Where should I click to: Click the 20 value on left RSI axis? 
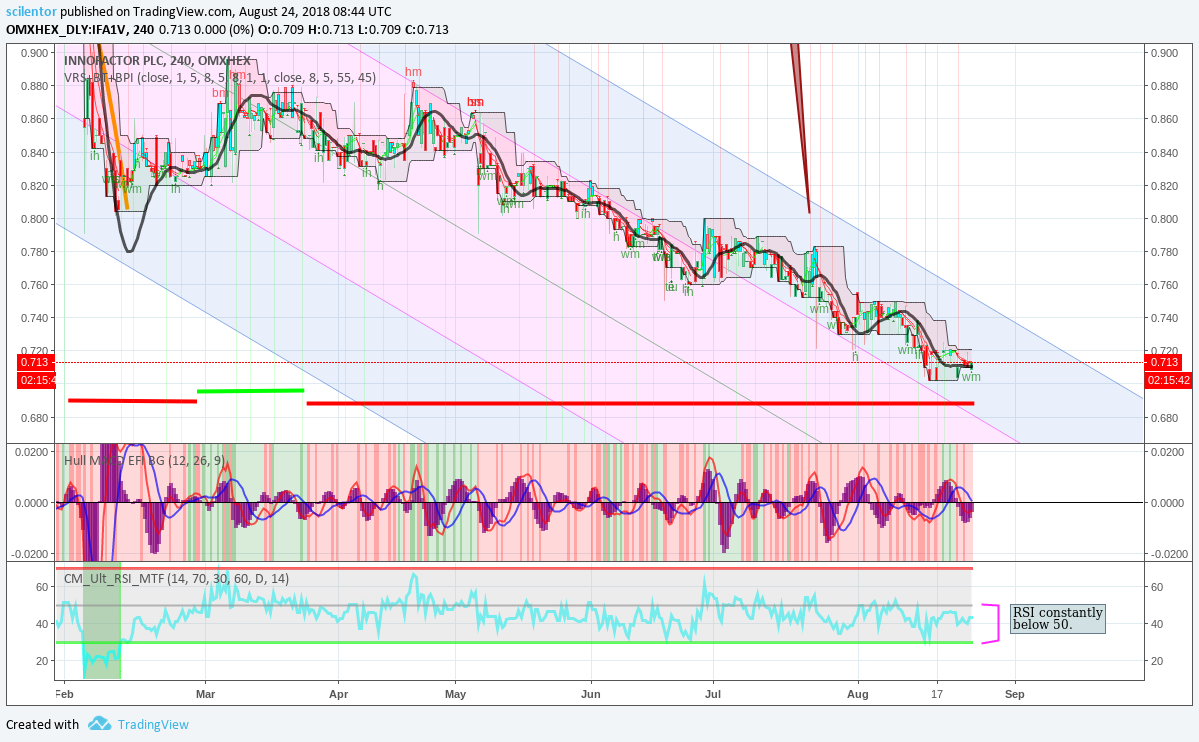click(43, 661)
